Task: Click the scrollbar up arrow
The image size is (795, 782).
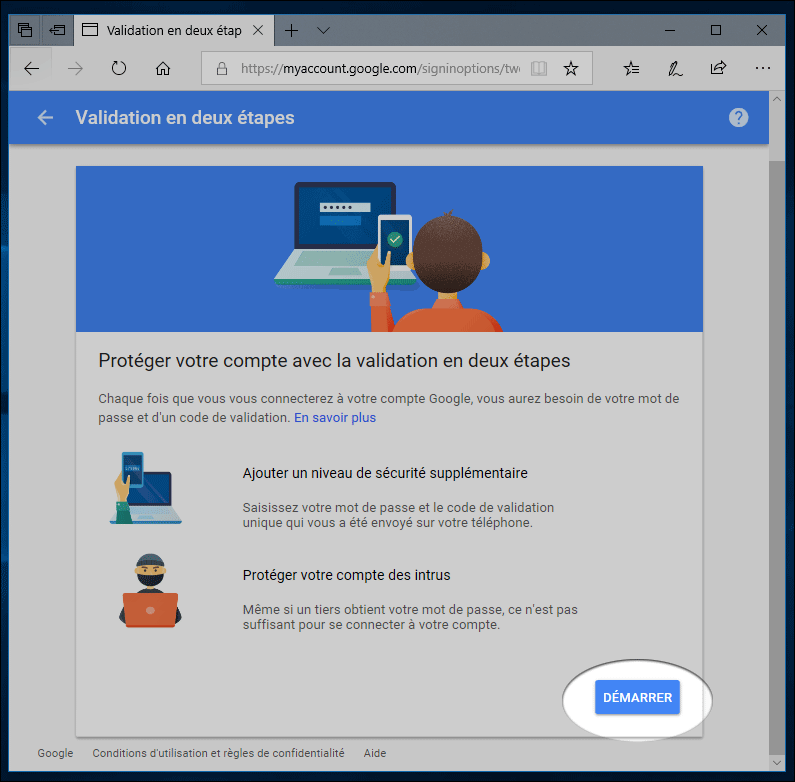Action: coord(777,99)
